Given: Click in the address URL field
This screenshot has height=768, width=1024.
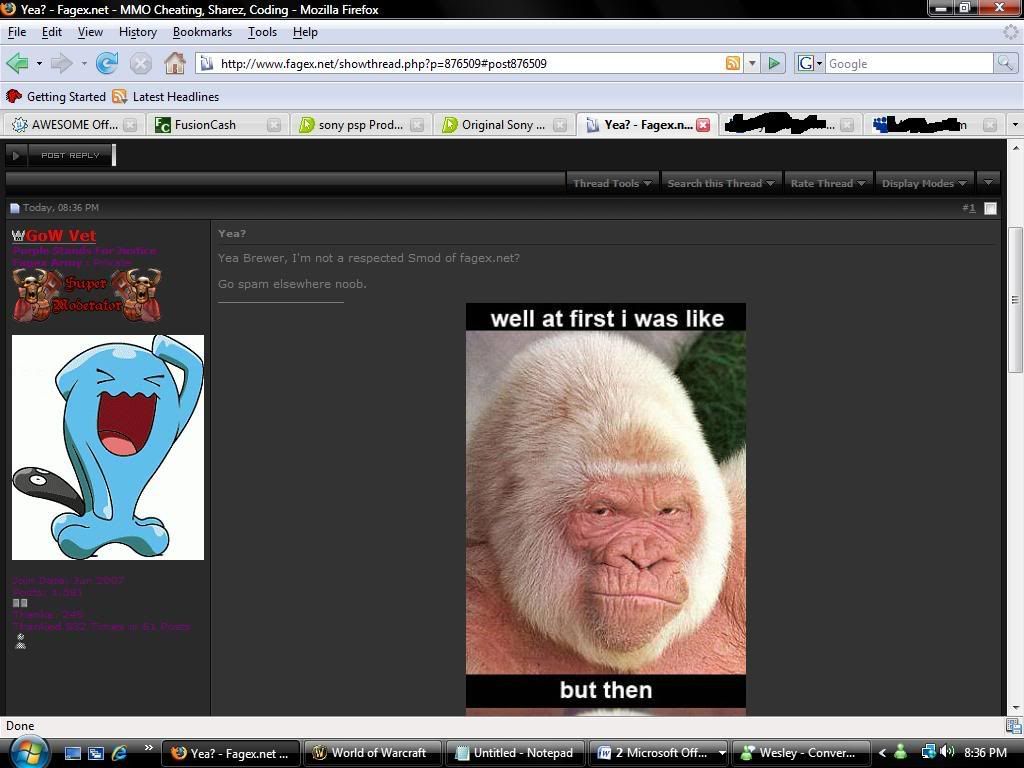Looking at the screenshot, I should (x=470, y=63).
